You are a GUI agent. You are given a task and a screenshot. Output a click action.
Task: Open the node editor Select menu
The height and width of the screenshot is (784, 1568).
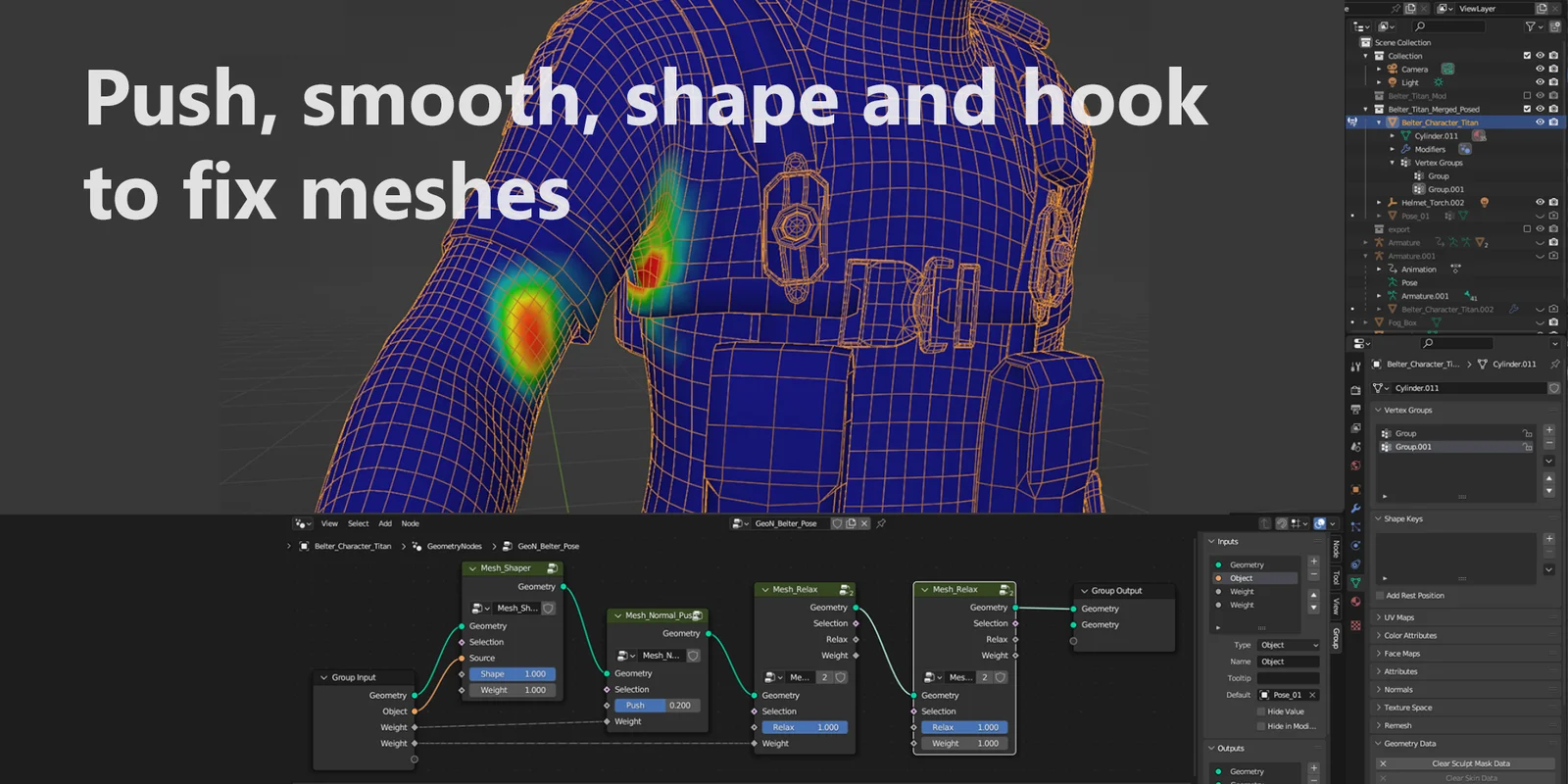tap(359, 523)
